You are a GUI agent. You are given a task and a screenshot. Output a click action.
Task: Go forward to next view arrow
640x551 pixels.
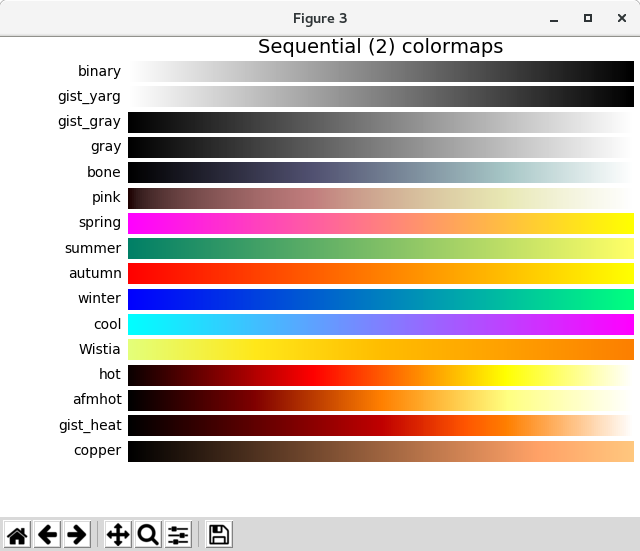tap(77, 534)
